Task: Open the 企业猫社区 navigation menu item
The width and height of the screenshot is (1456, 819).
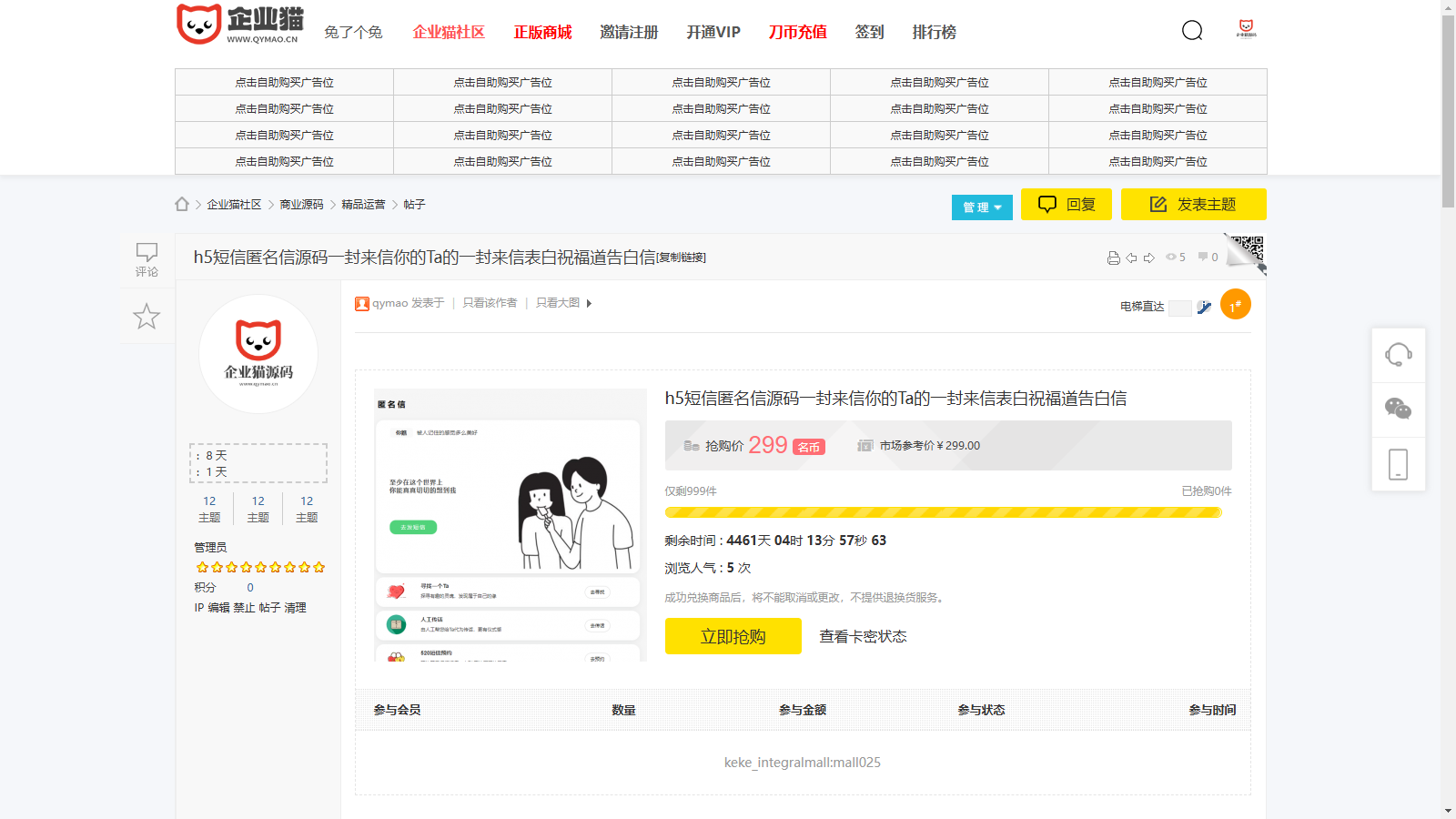Action: tap(449, 32)
